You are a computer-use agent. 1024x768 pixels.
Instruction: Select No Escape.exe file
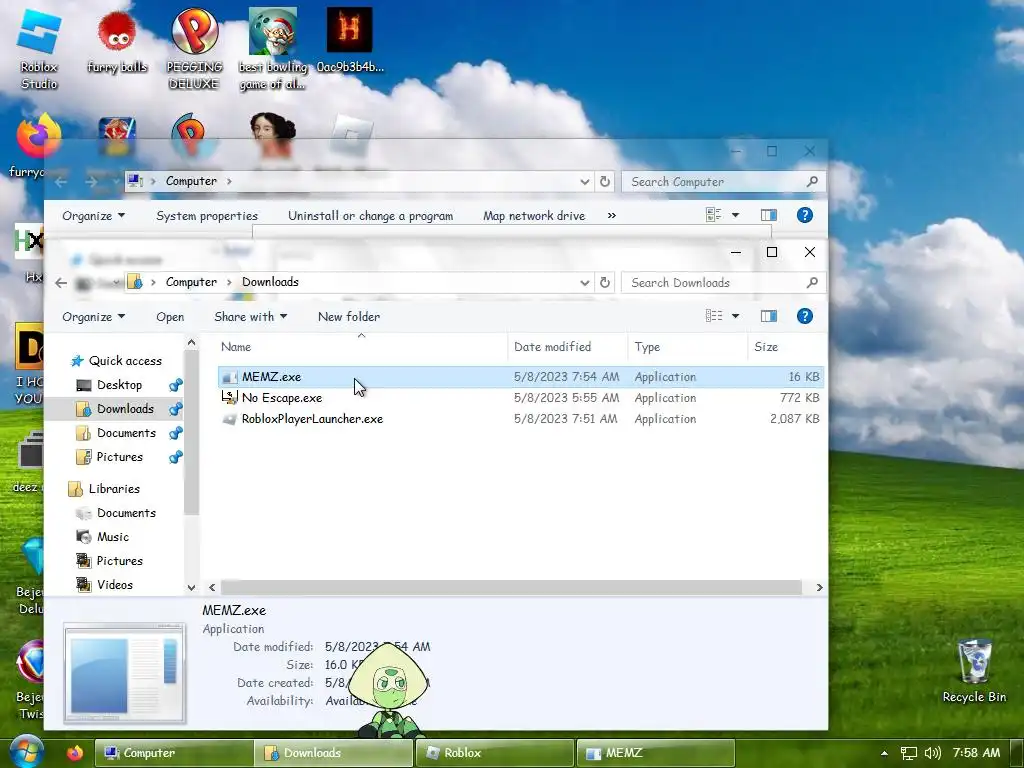point(281,398)
